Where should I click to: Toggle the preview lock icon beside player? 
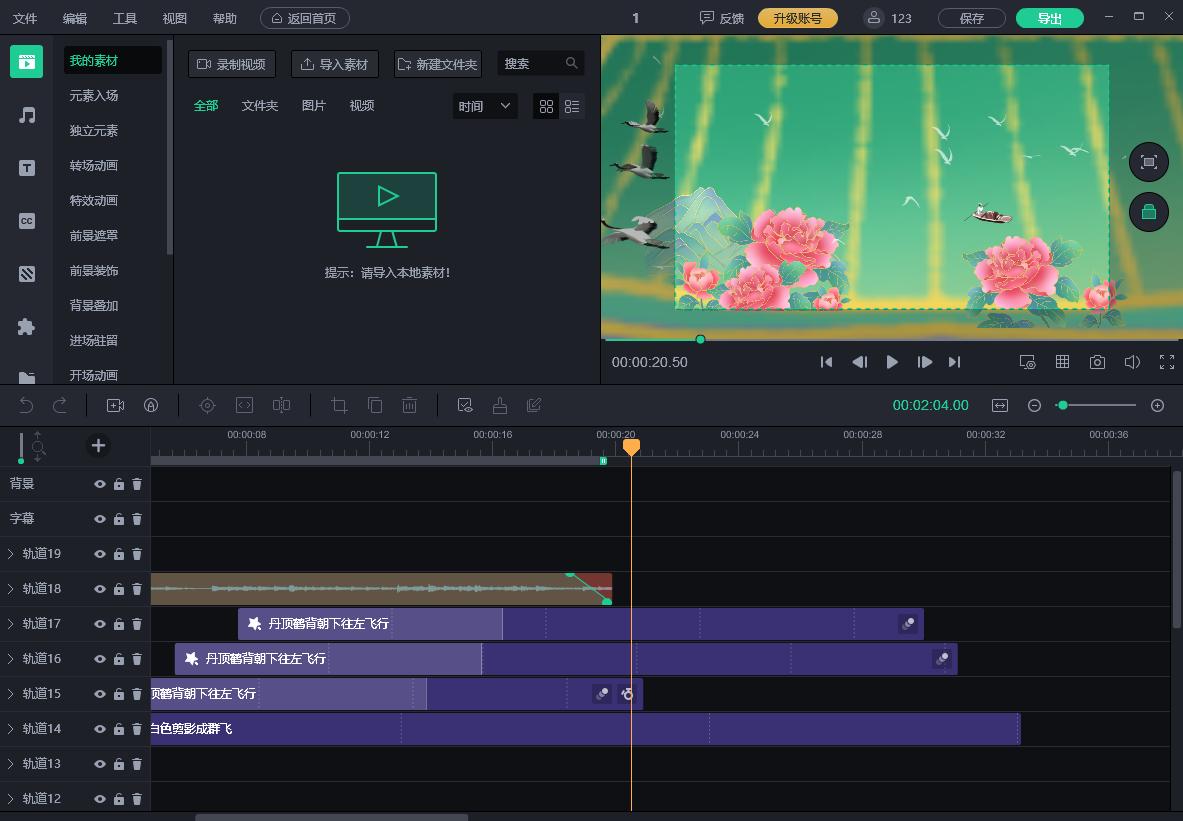1148,212
